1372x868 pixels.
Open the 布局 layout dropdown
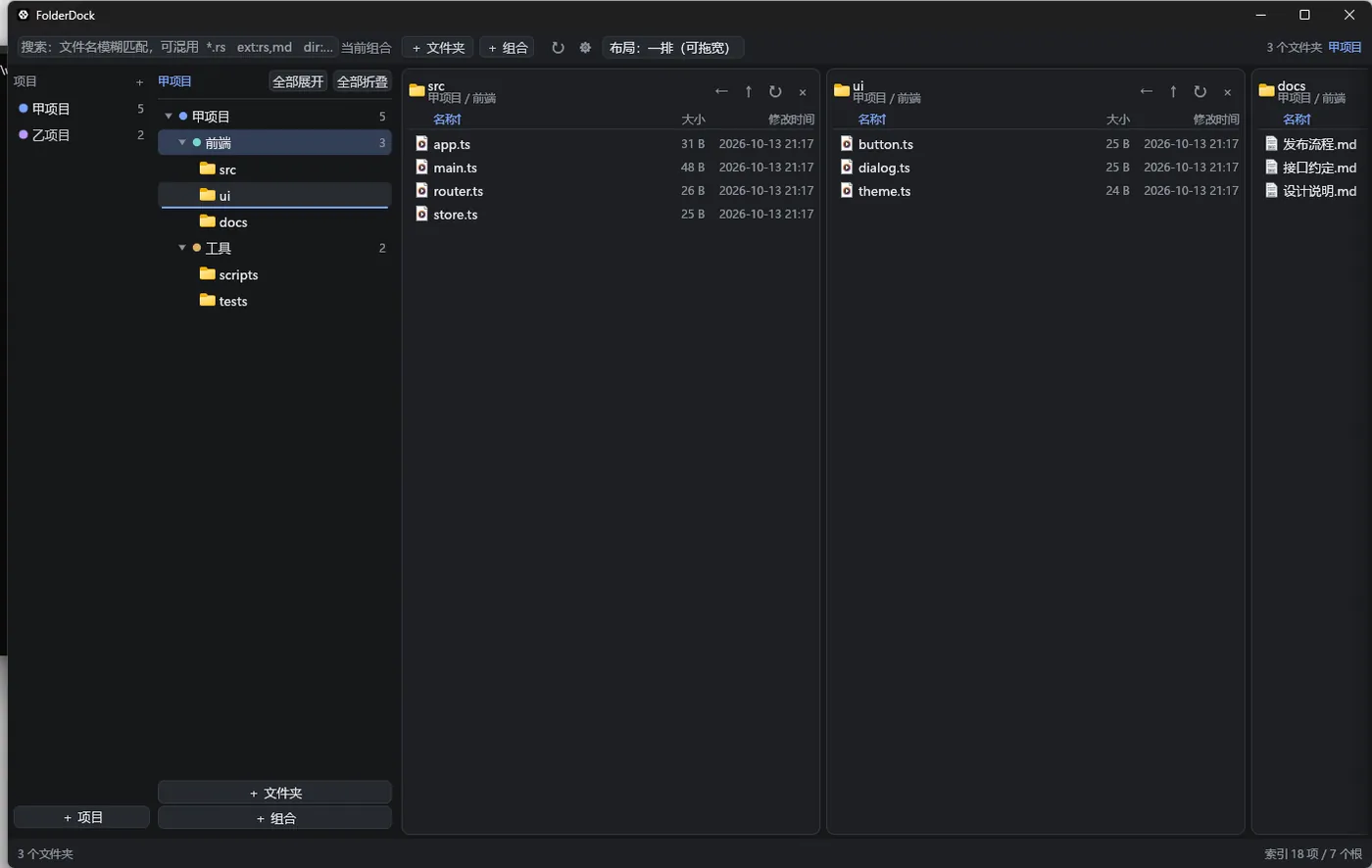673,47
